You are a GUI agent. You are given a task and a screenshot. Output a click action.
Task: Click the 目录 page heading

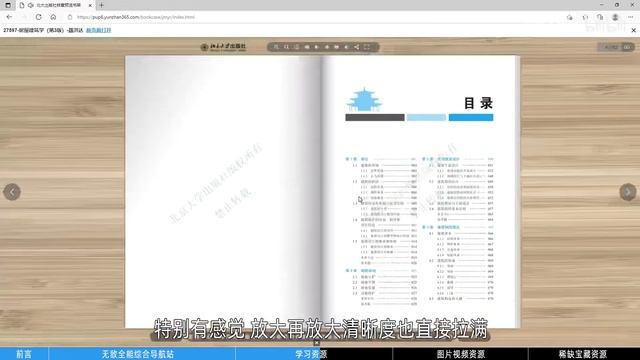(x=478, y=103)
